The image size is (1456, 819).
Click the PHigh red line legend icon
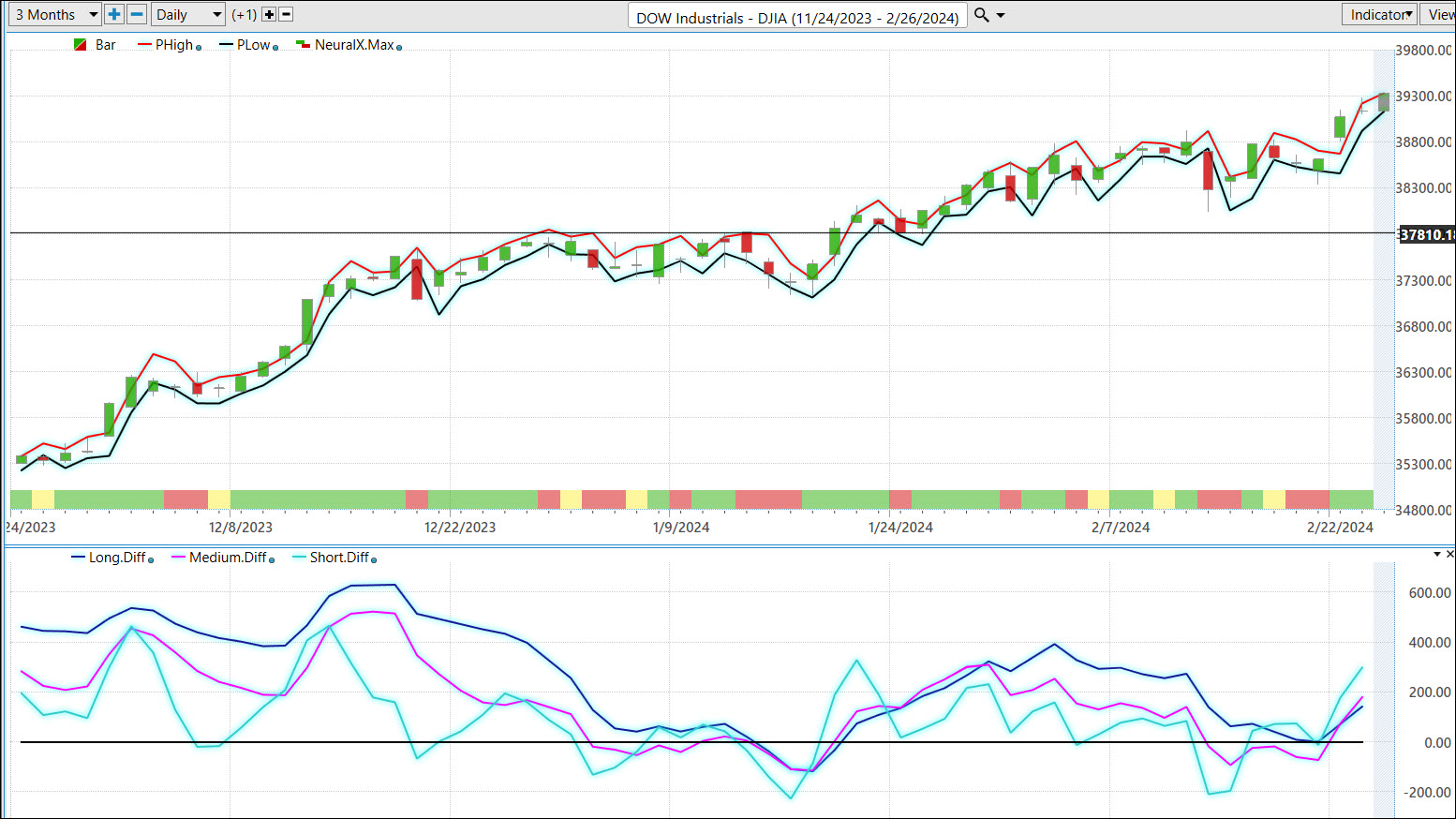pos(144,45)
